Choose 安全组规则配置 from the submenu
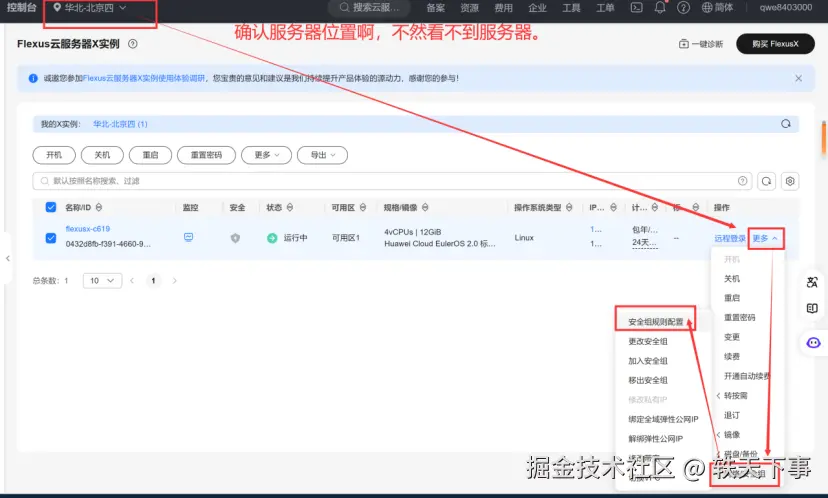The image size is (828, 498). tap(655, 322)
